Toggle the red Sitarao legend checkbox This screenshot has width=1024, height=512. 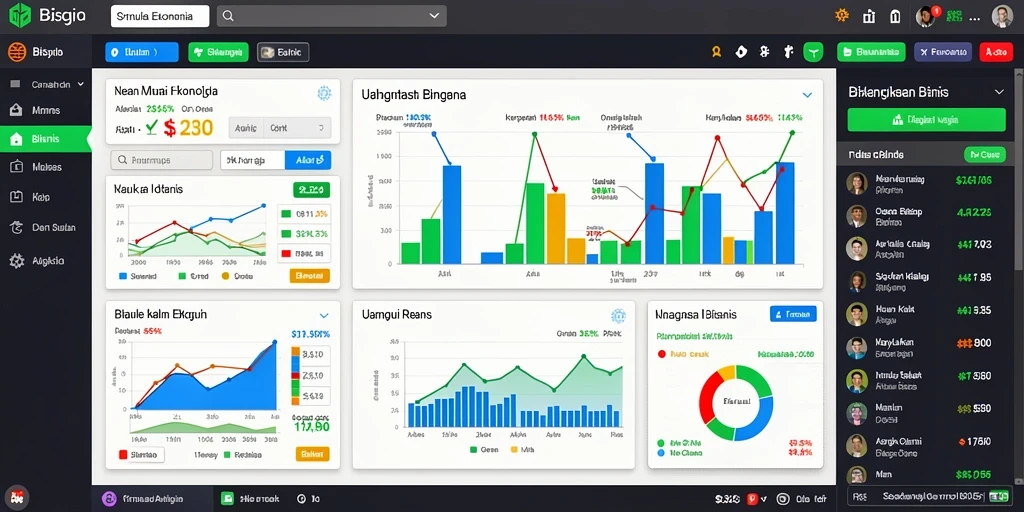click(123, 455)
